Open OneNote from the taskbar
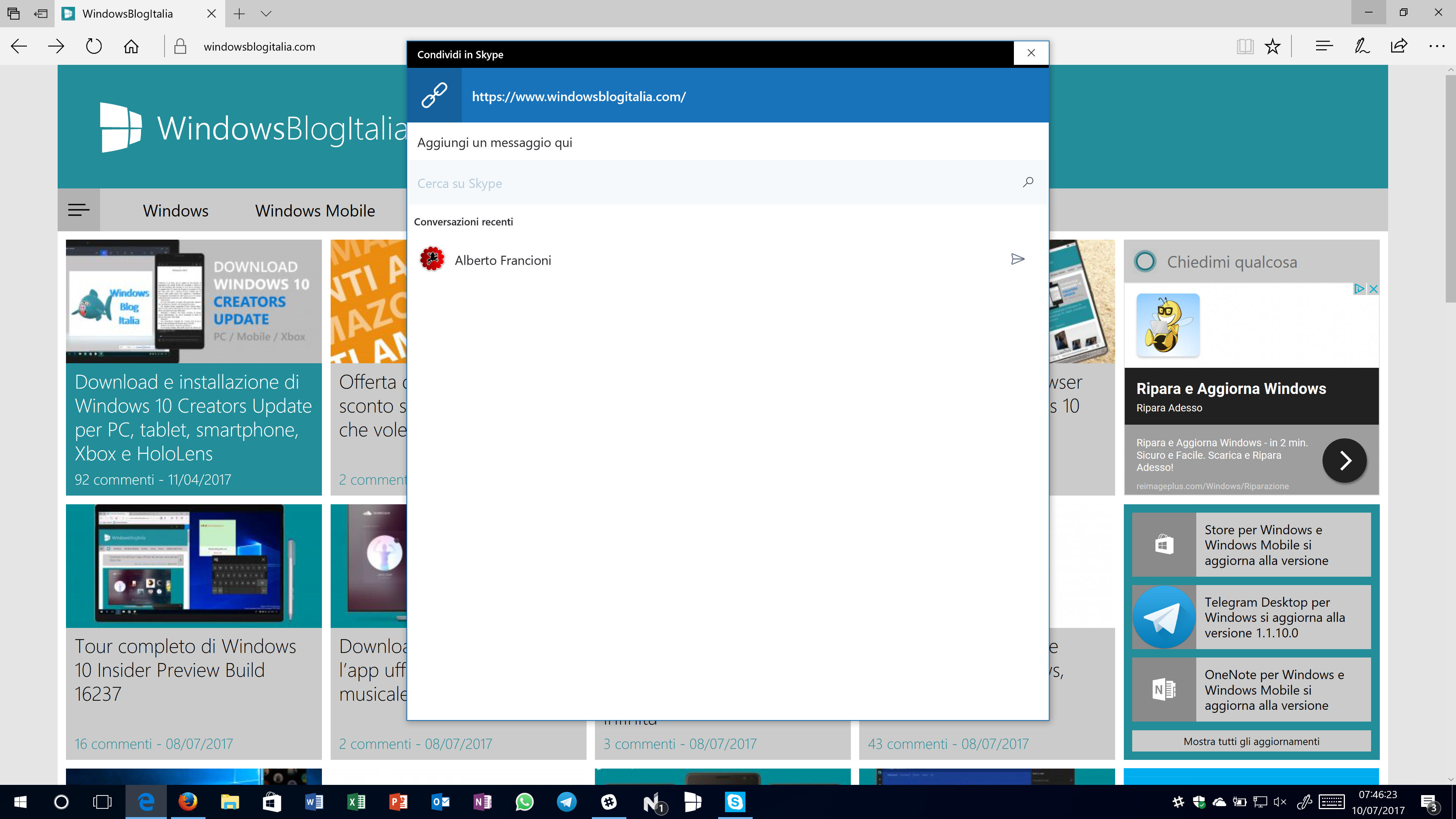 482,802
